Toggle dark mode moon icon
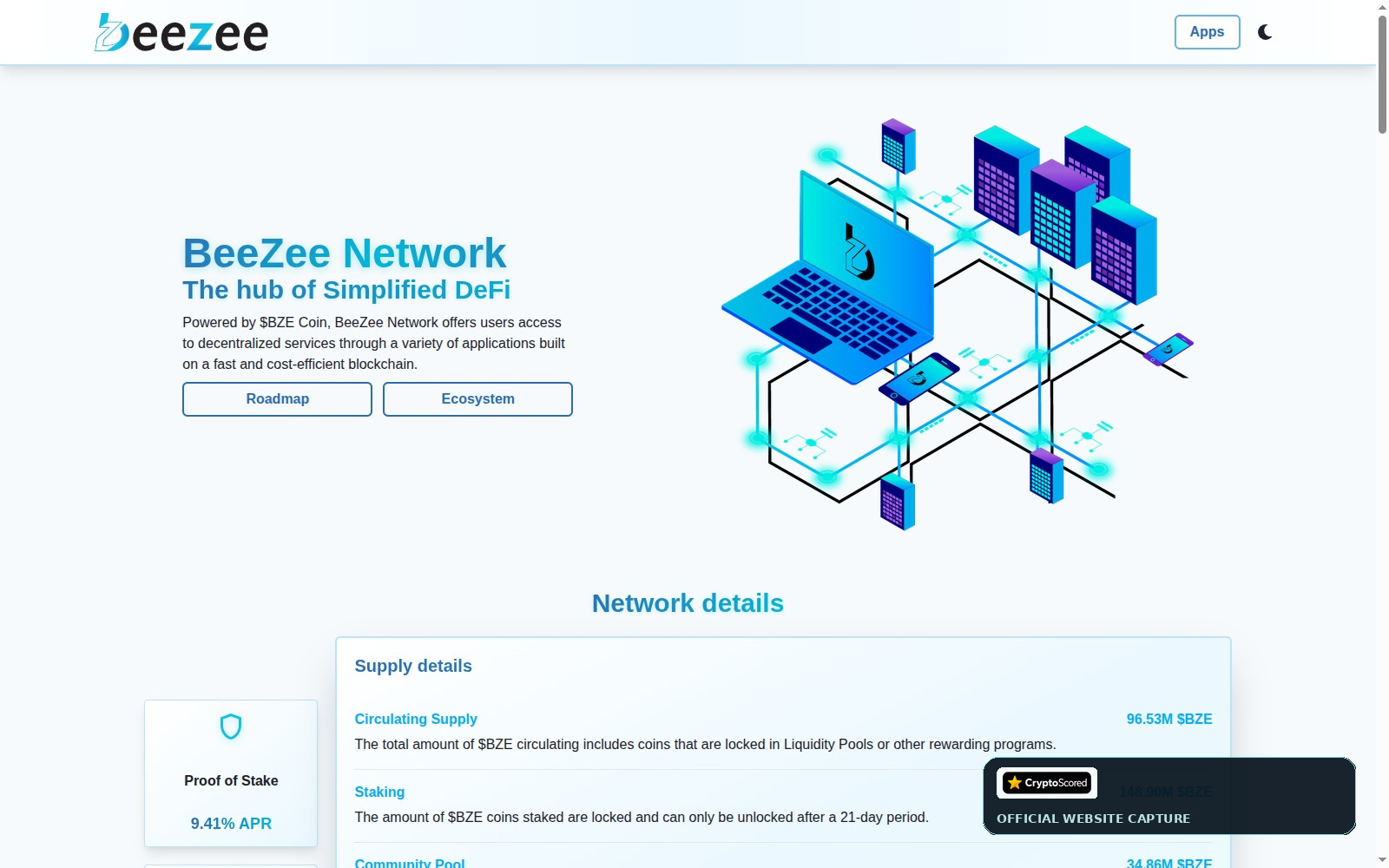The image size is (1389, 868). 1265,32
